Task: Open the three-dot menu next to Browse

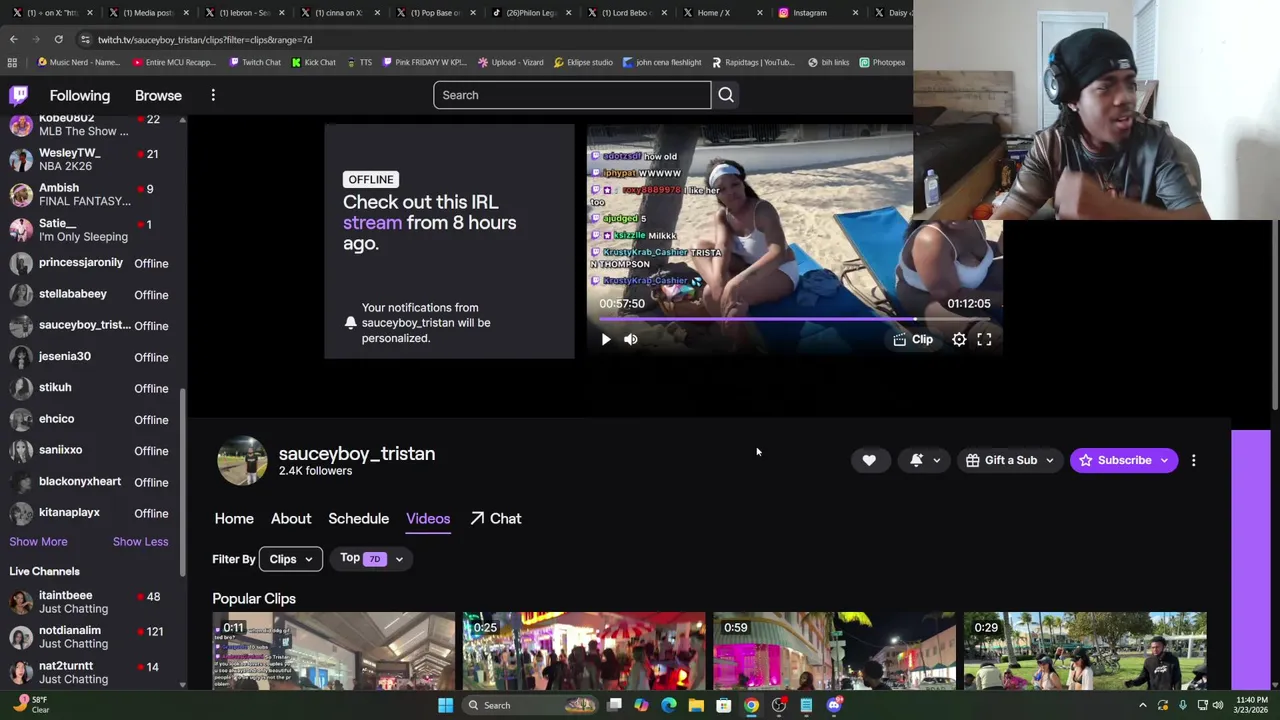Action: coord(213,95)
